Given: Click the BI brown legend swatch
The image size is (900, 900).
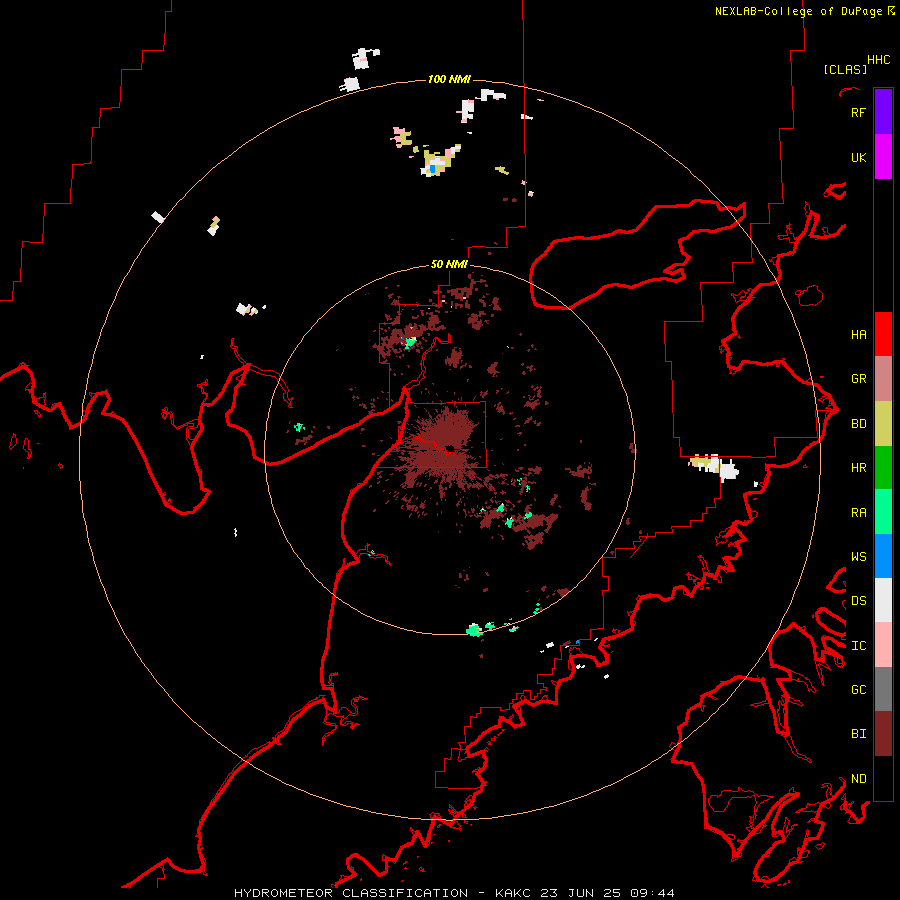Looking at the screenshot, I should pos(883,734).
